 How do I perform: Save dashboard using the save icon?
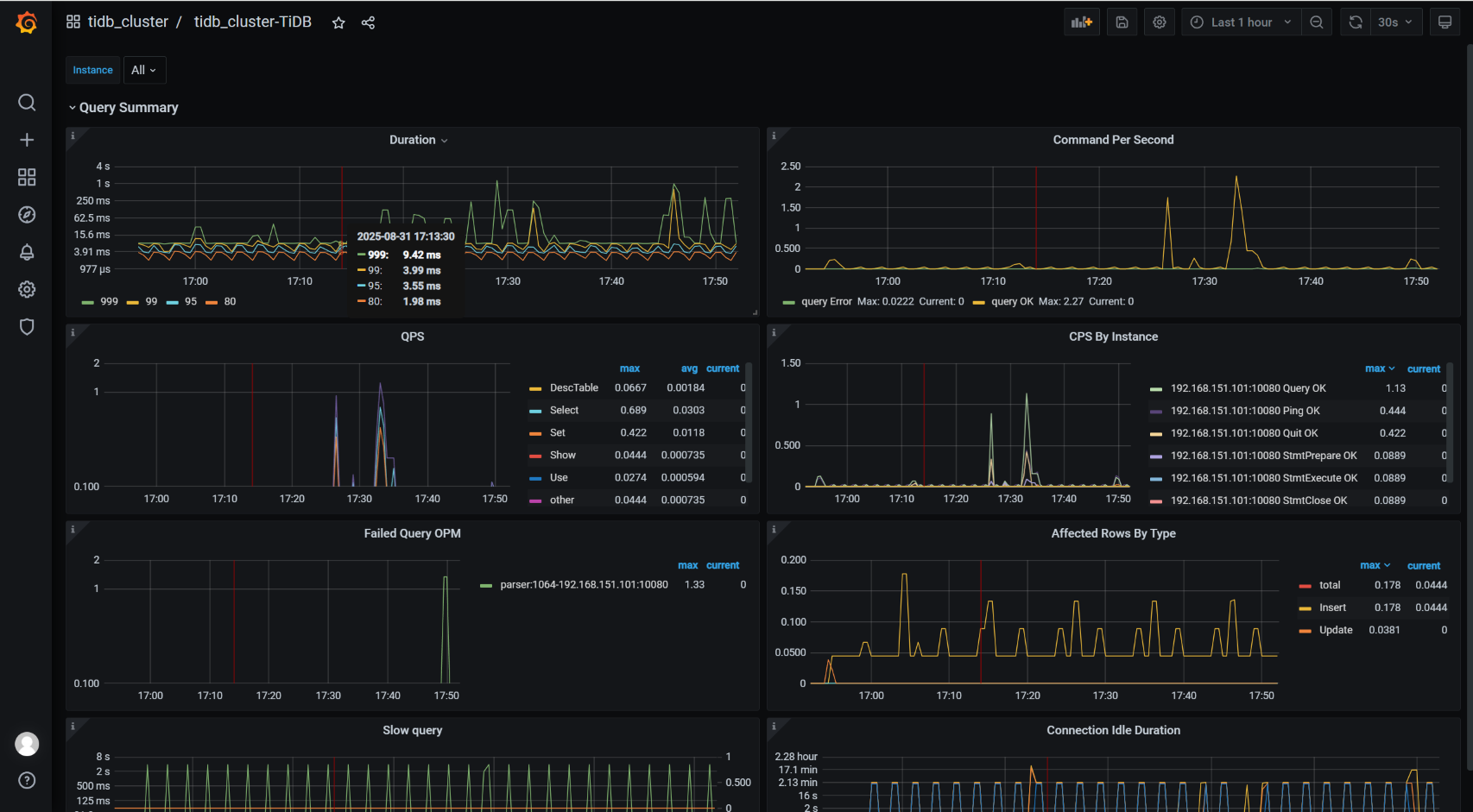click(x=1122, y=22)
